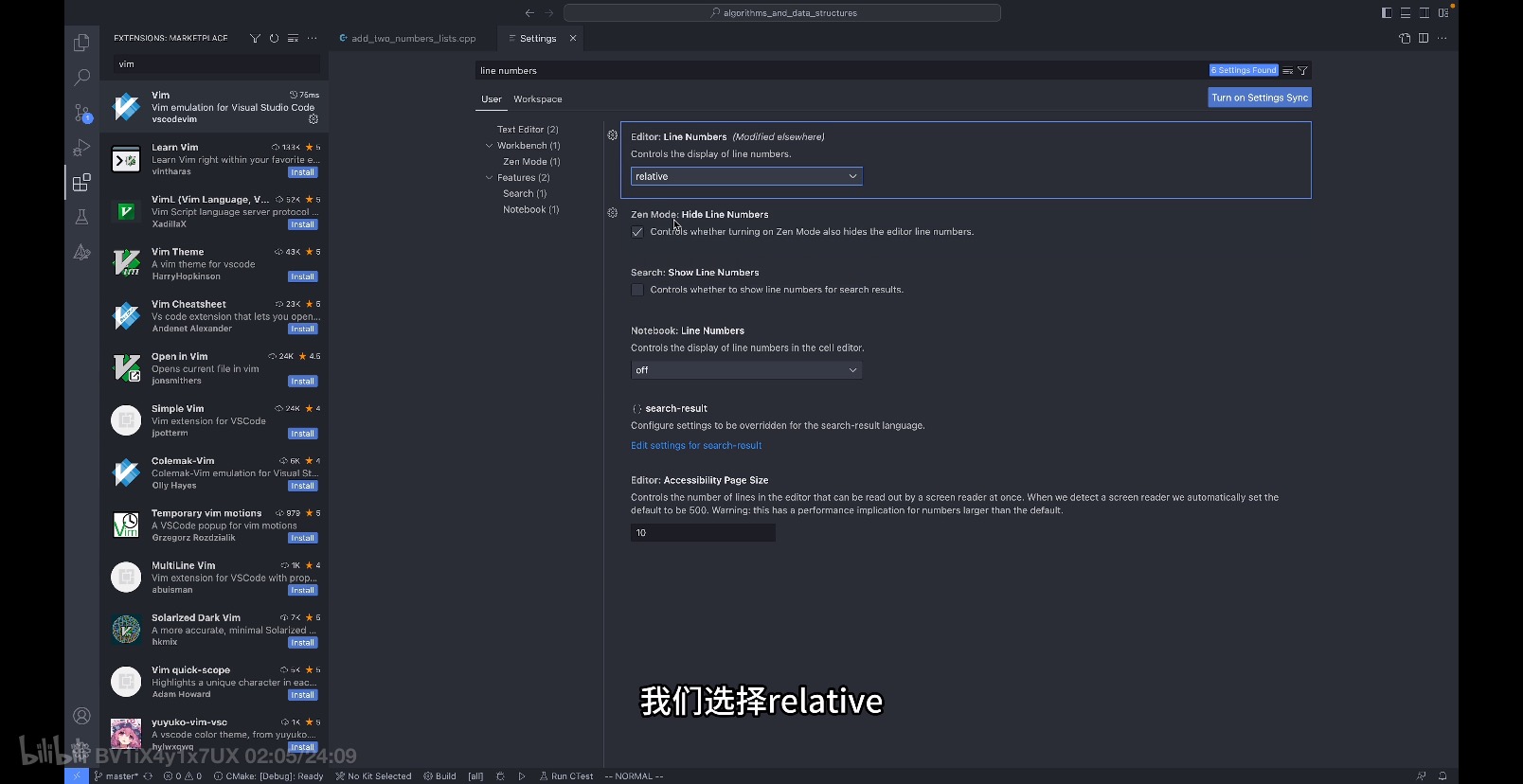Click the Vim extension manage gear icon
The image size is (1523, 784).
coord(314,119)
